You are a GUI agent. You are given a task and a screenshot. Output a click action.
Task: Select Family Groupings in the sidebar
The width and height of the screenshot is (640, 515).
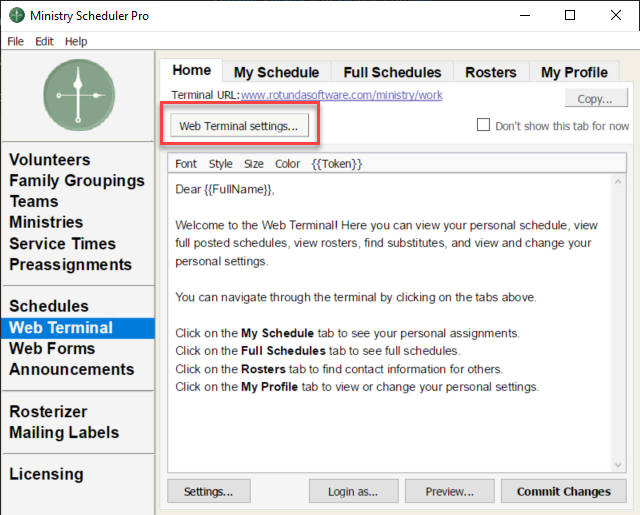(x=77, y=180)
